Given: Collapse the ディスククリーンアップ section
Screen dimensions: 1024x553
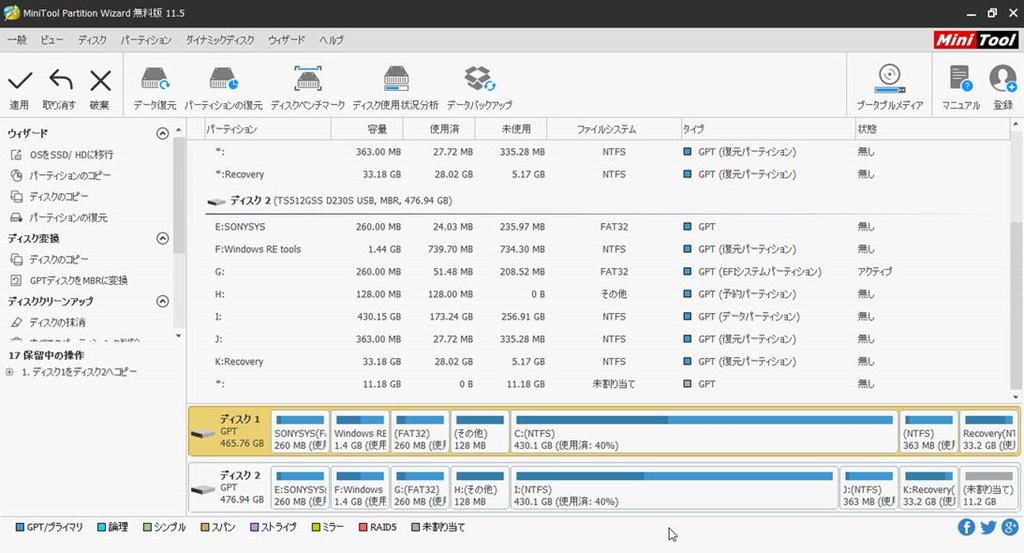Looking at the screenshot, I should click(163, 302).
